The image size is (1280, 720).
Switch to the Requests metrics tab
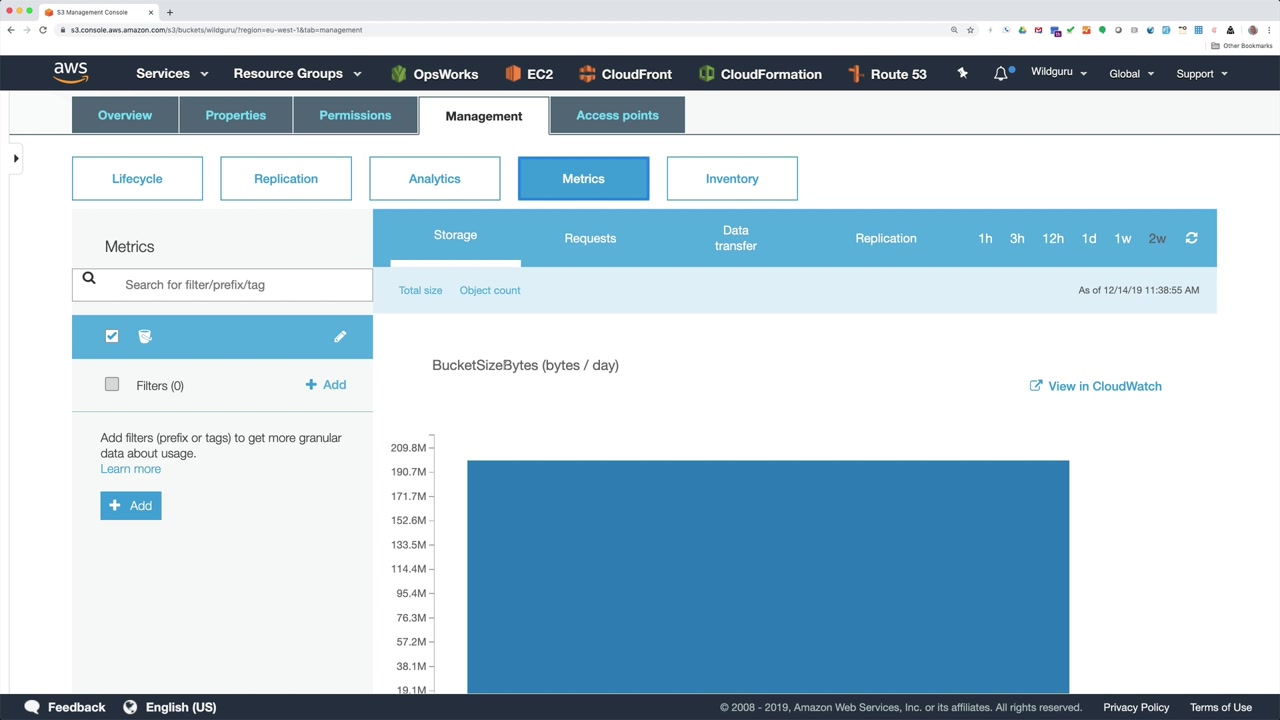(590, 238)
